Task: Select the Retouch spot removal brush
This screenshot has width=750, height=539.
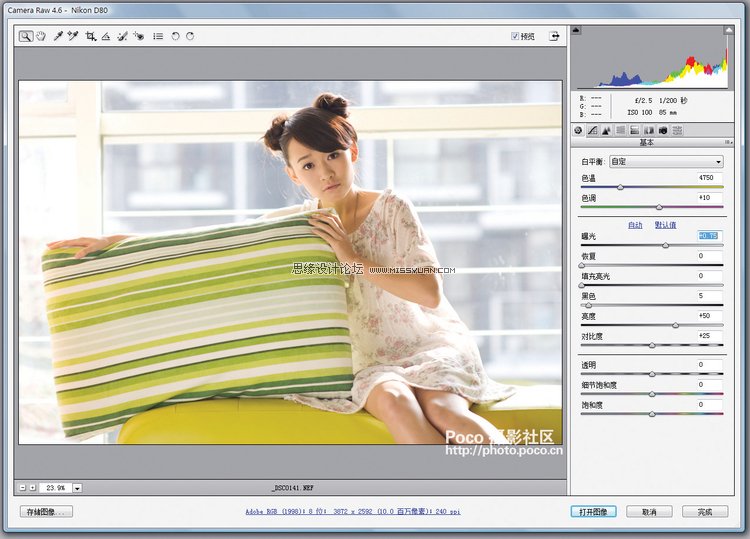Action: pos(122,36)
